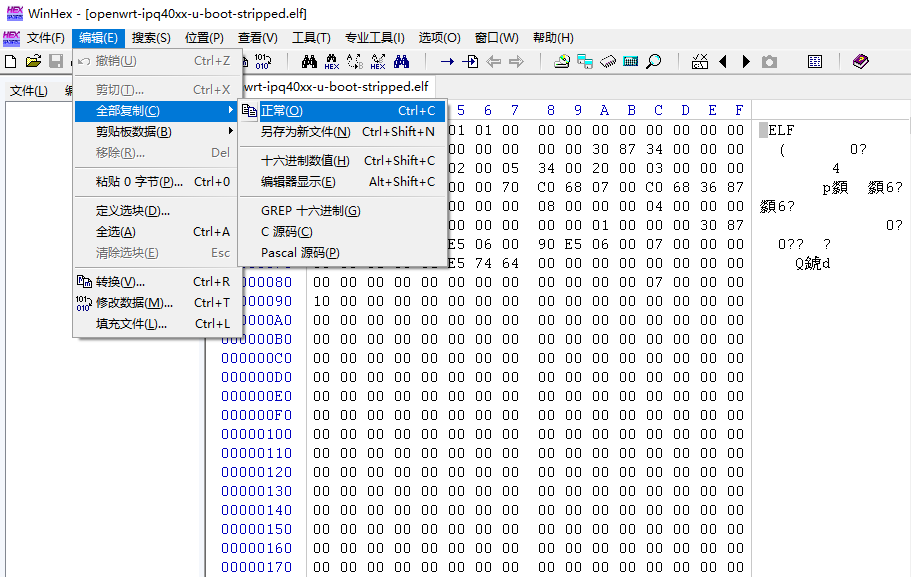The image size is (911, 577).
Task: Open the 查看(V) menu
Action: [x=257, y=38]
